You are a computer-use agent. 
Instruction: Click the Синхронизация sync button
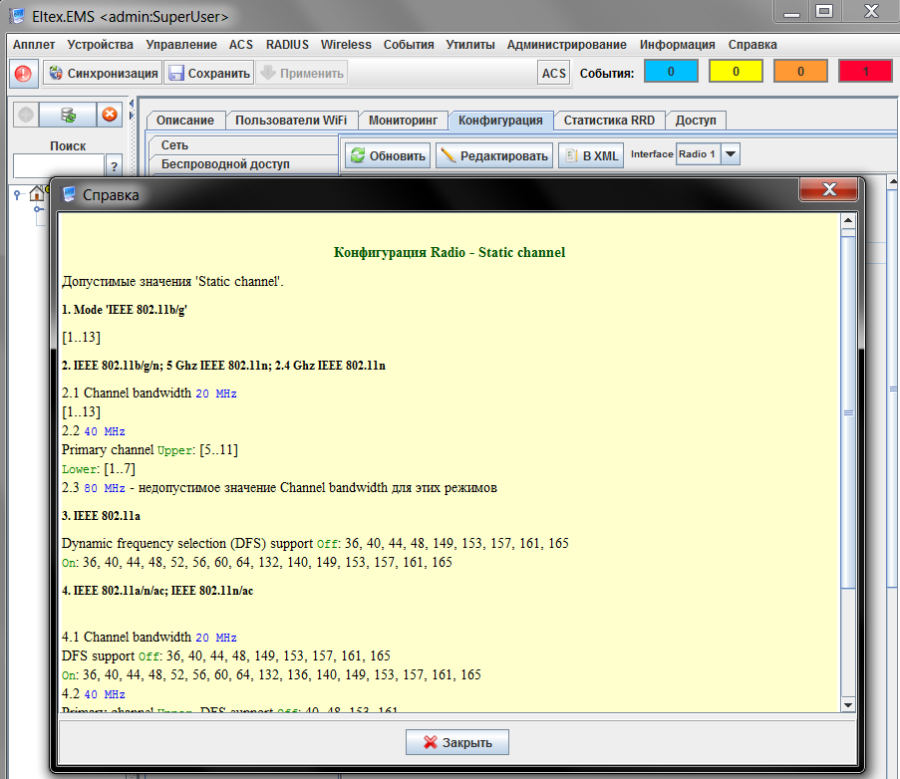point(102,73)
